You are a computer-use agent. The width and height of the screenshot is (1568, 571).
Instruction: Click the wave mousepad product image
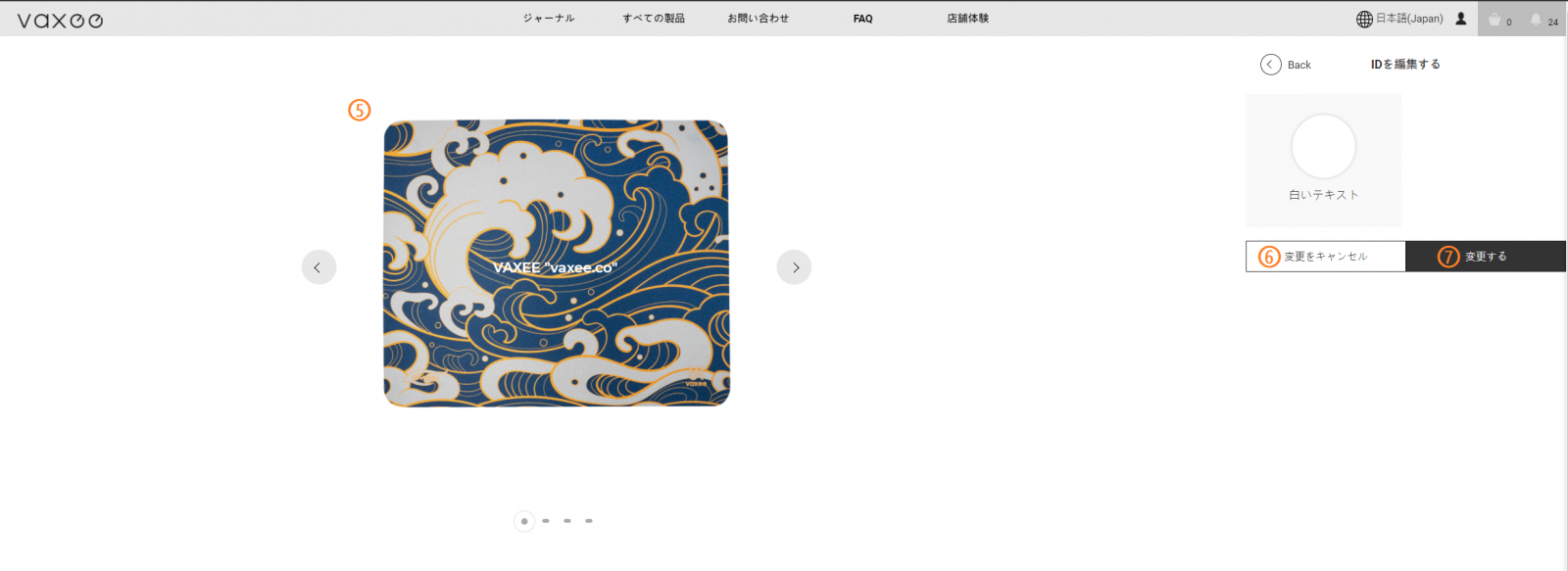coord(557,263)
